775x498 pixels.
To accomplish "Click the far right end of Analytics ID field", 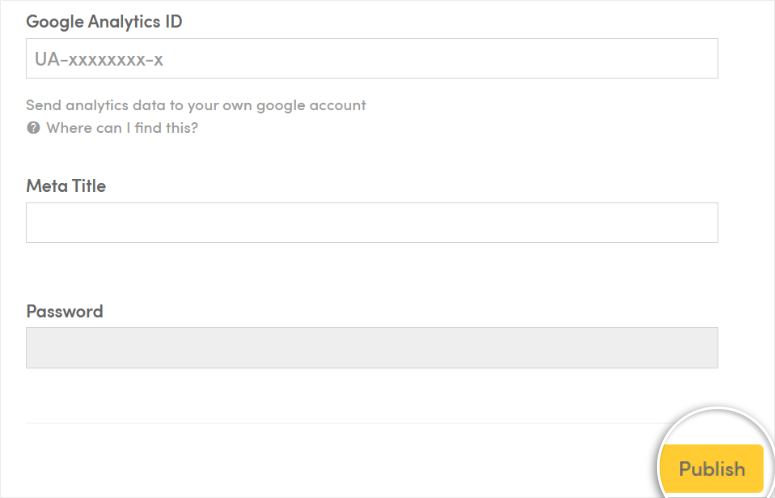I will click(x=709, y=58).
